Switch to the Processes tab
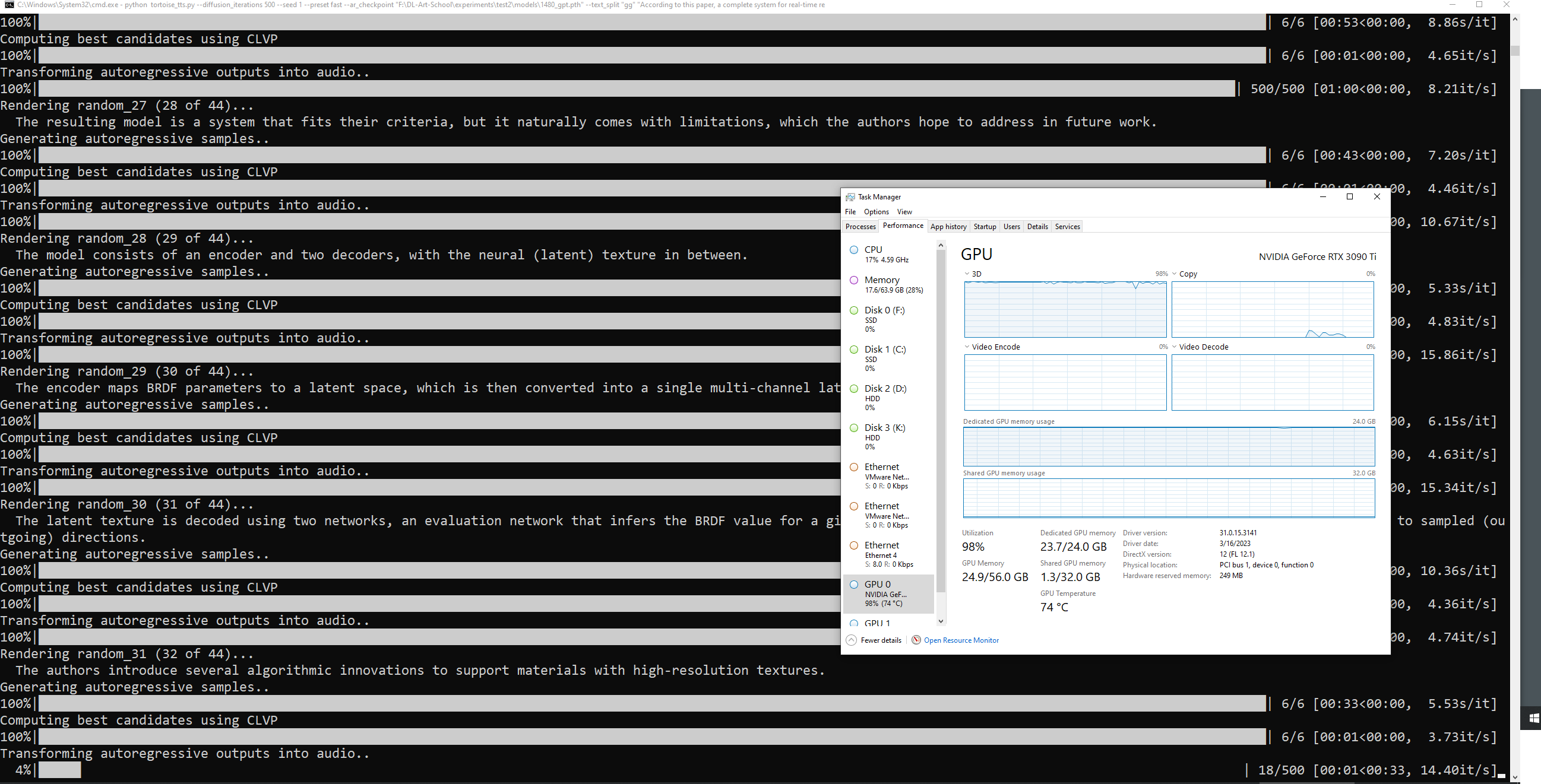Screen dimensions: 1541x784 [860, 227]
